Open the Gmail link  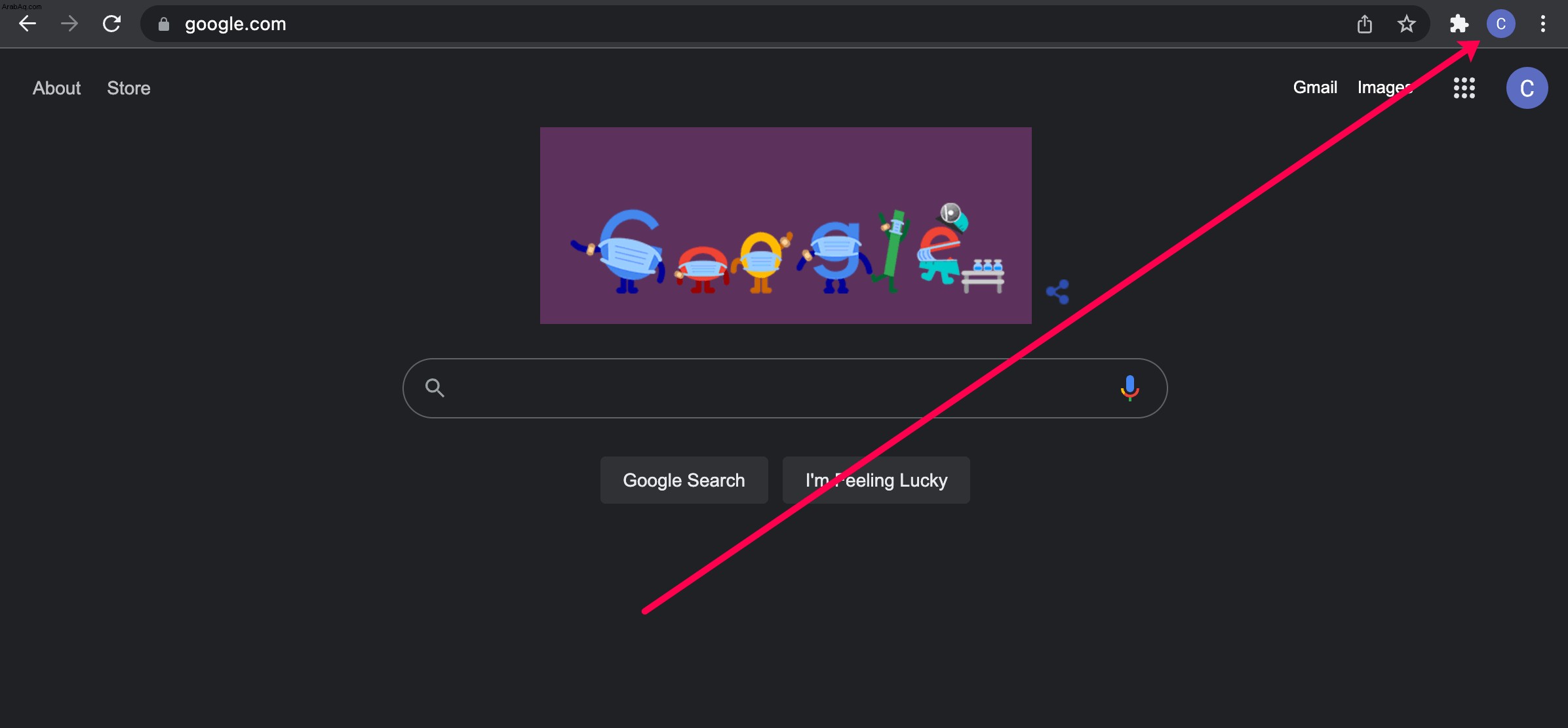point(1315,87)
